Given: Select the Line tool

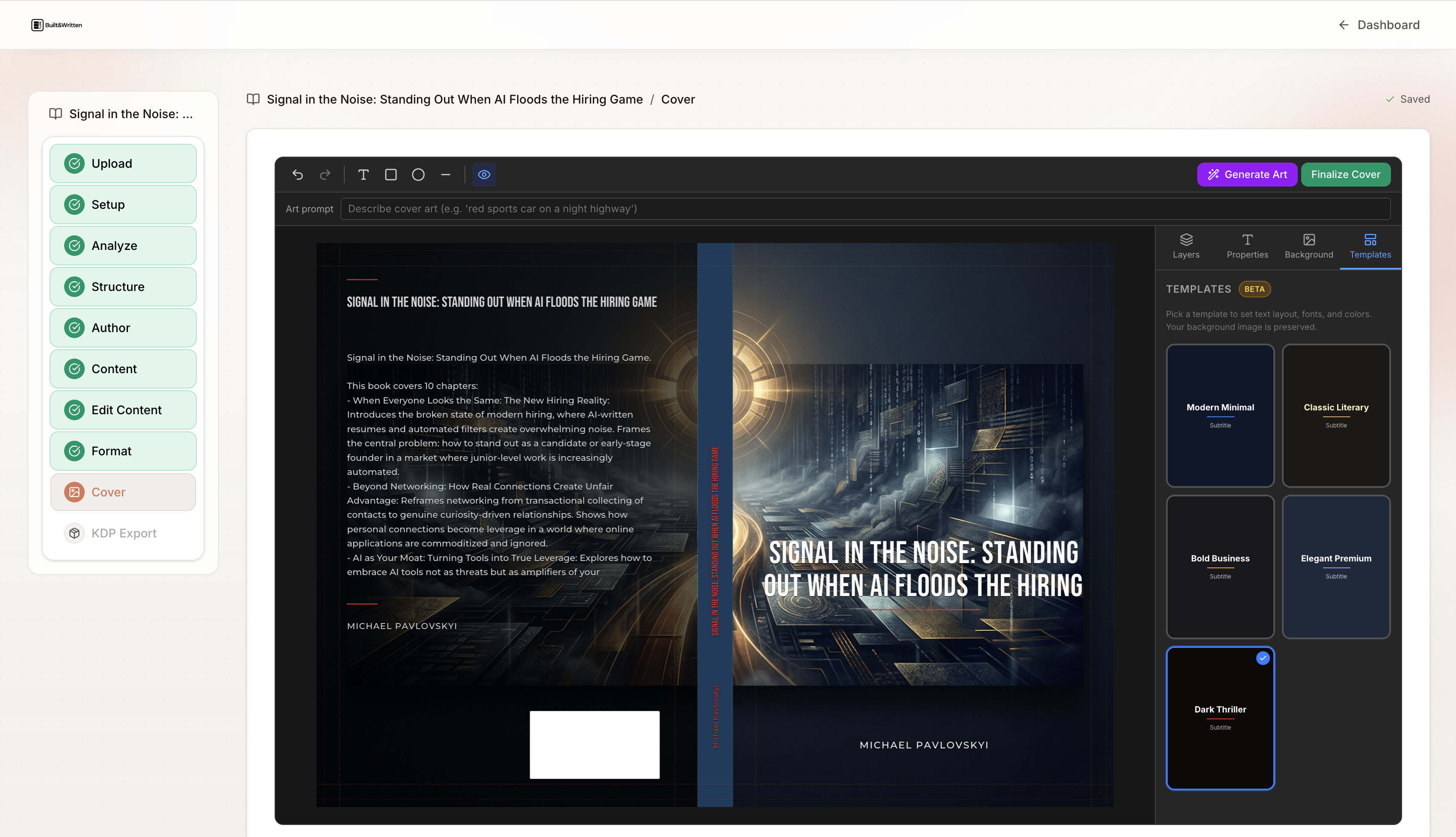Looking at the screenshot, I should pyautogui.click(x=445, y=174).
